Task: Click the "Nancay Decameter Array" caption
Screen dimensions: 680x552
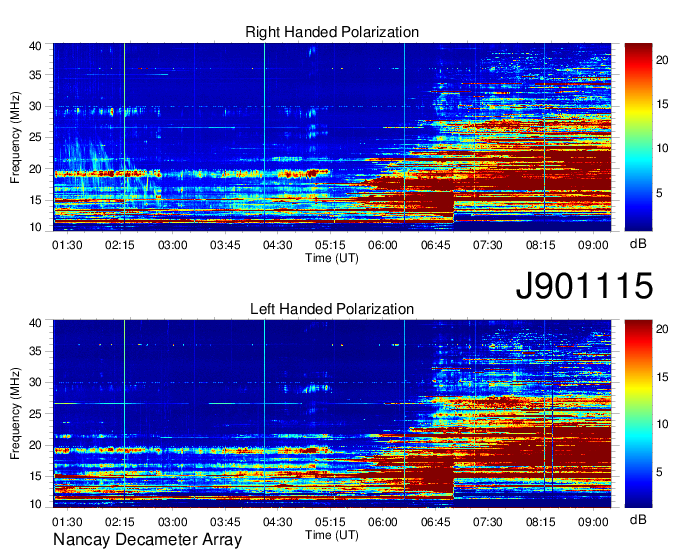Action: pyautogui.click(x=147, y=540)
